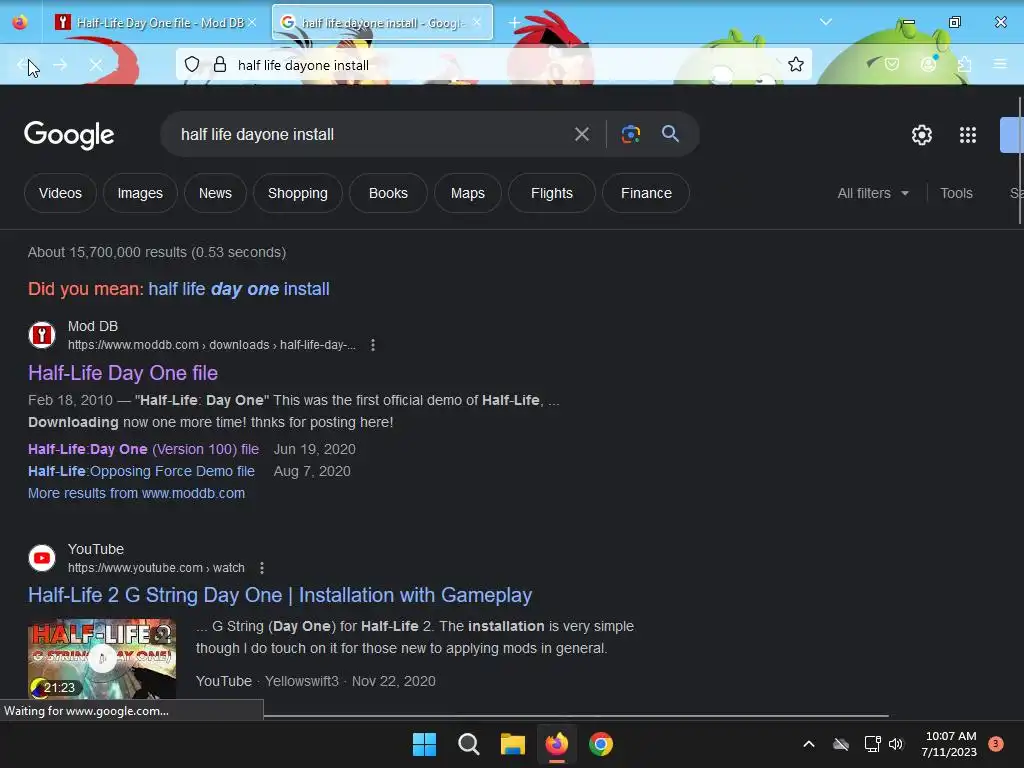This screenshot has height=768, width=1024.
Task: Open File Explorer from taskbar
Action: tap(513, 744)
